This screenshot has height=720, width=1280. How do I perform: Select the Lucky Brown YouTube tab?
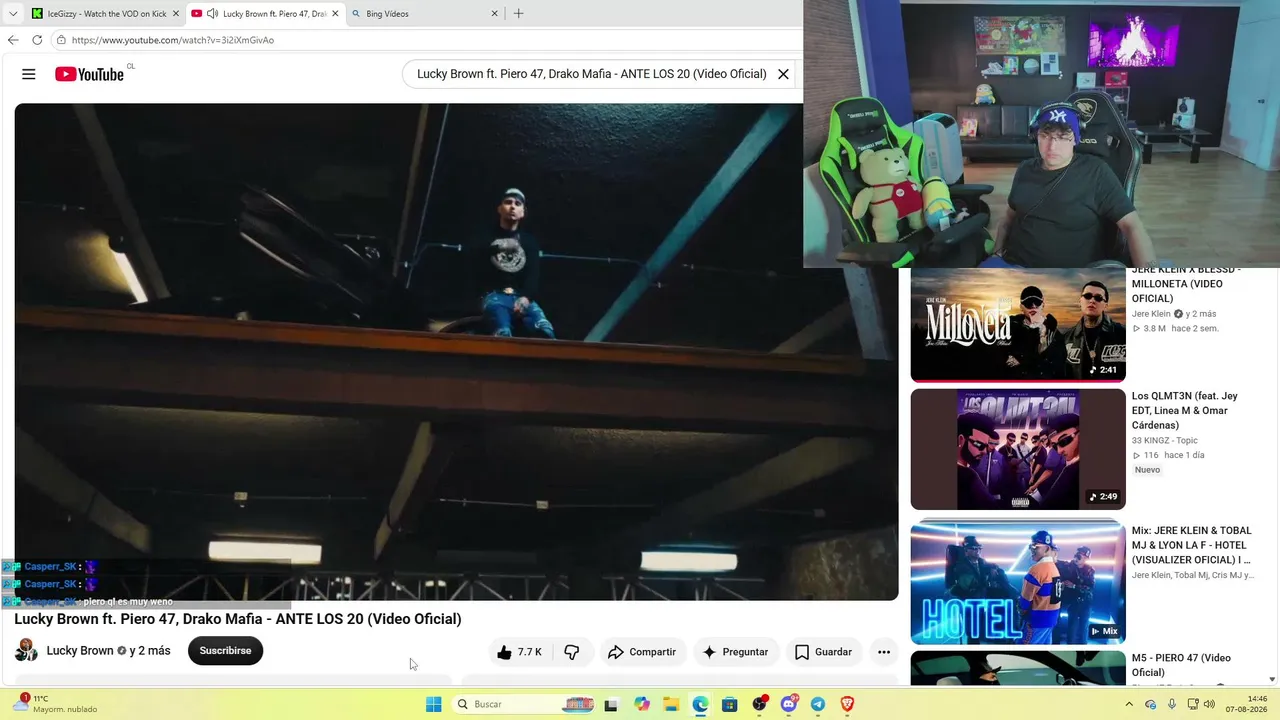tap(265, 14)
